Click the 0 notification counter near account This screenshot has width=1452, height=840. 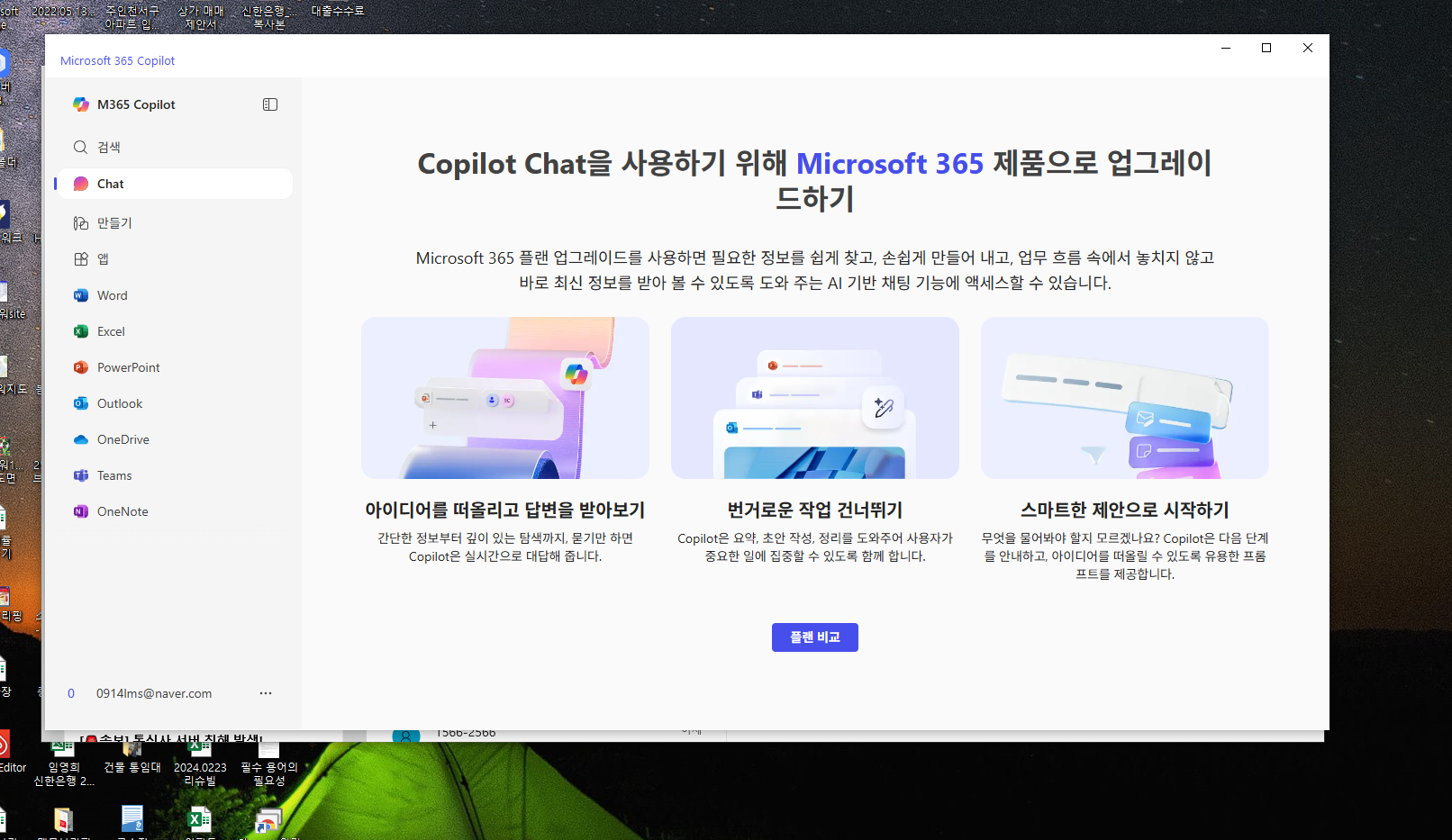[71, 692]
